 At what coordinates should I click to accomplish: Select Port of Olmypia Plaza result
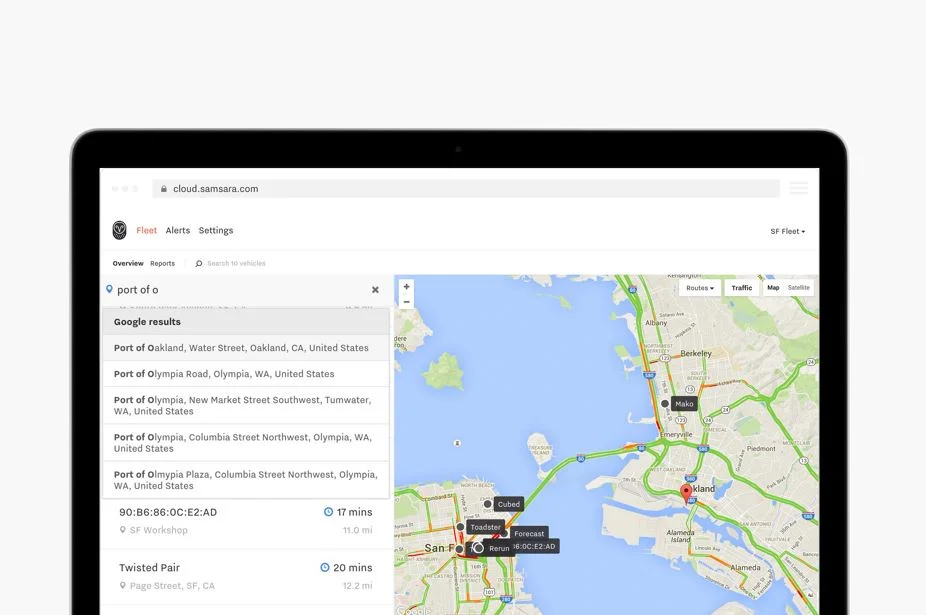(x=246, y=480)
